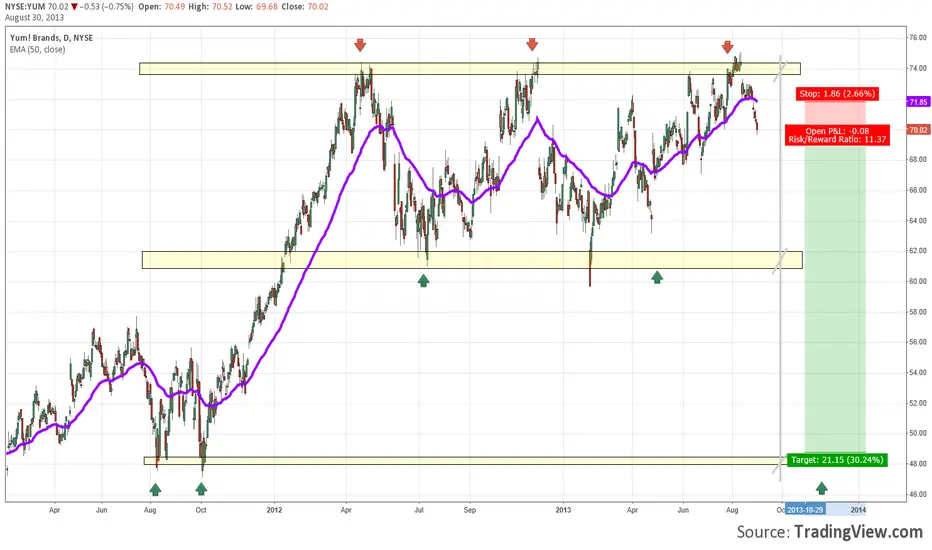Click the 60.00 price axis label
Viewport: 932px width, 550px height.
[917, 281]
